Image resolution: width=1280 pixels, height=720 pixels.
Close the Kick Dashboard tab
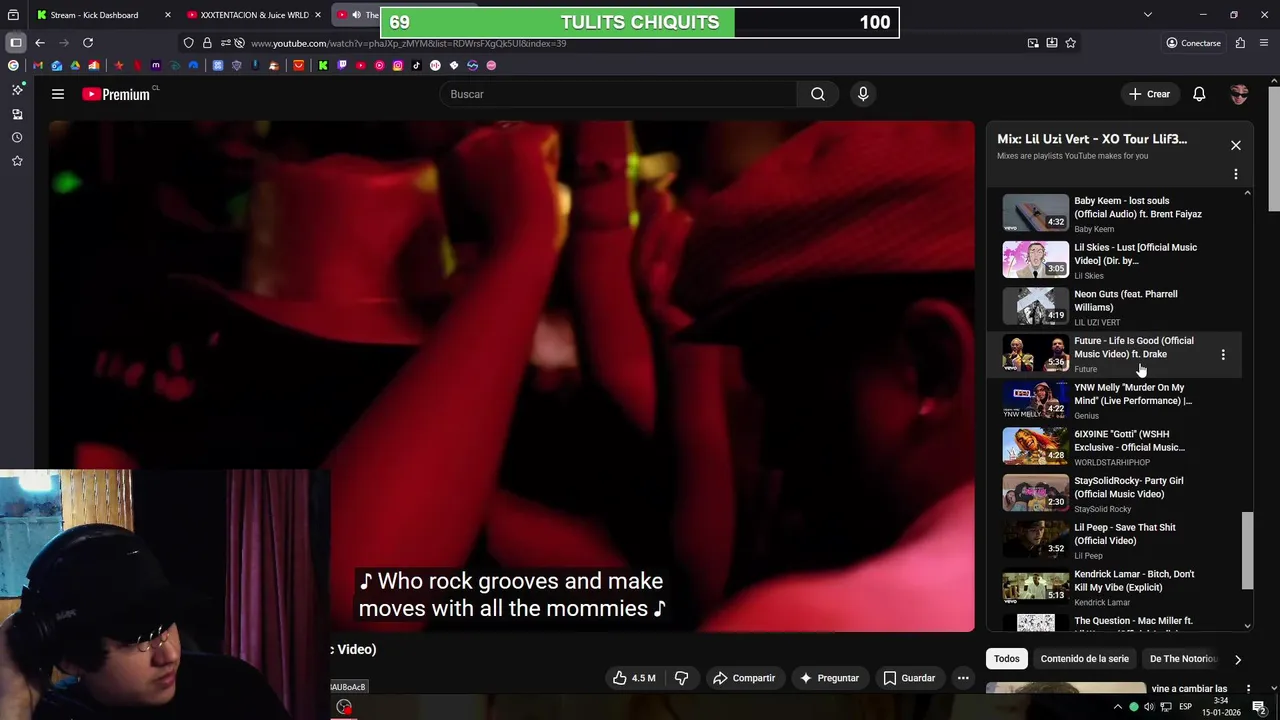tap(167, 15)
